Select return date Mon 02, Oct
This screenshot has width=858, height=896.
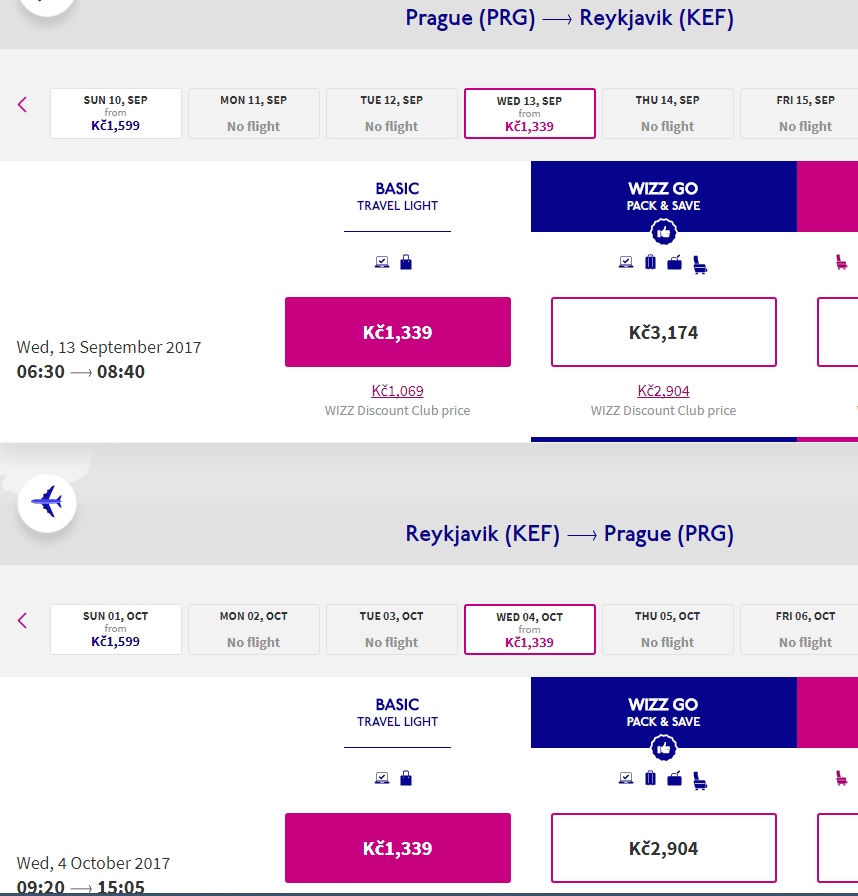coord(254,629)
